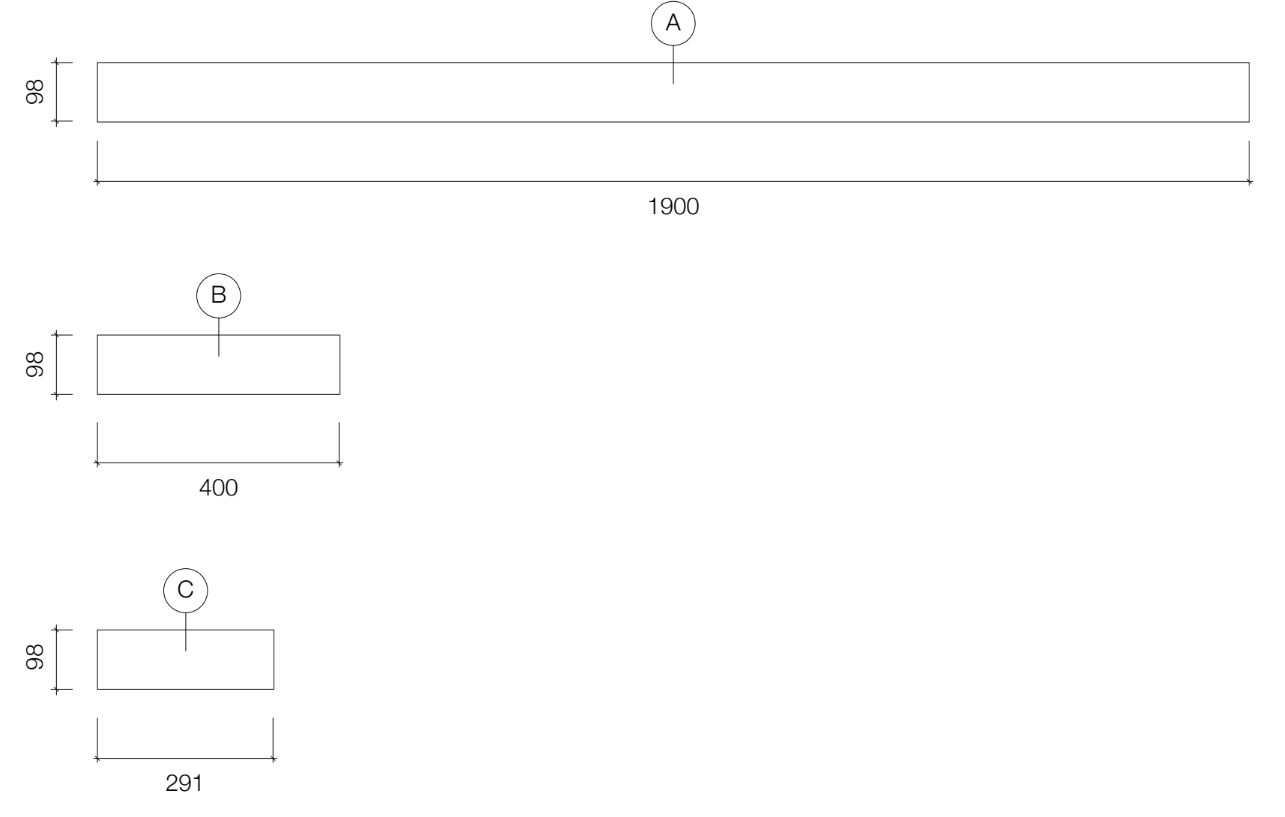The image size is (1285, 817).
Task: Select the vertical dimension line beside part A
Action: point(58,92)
